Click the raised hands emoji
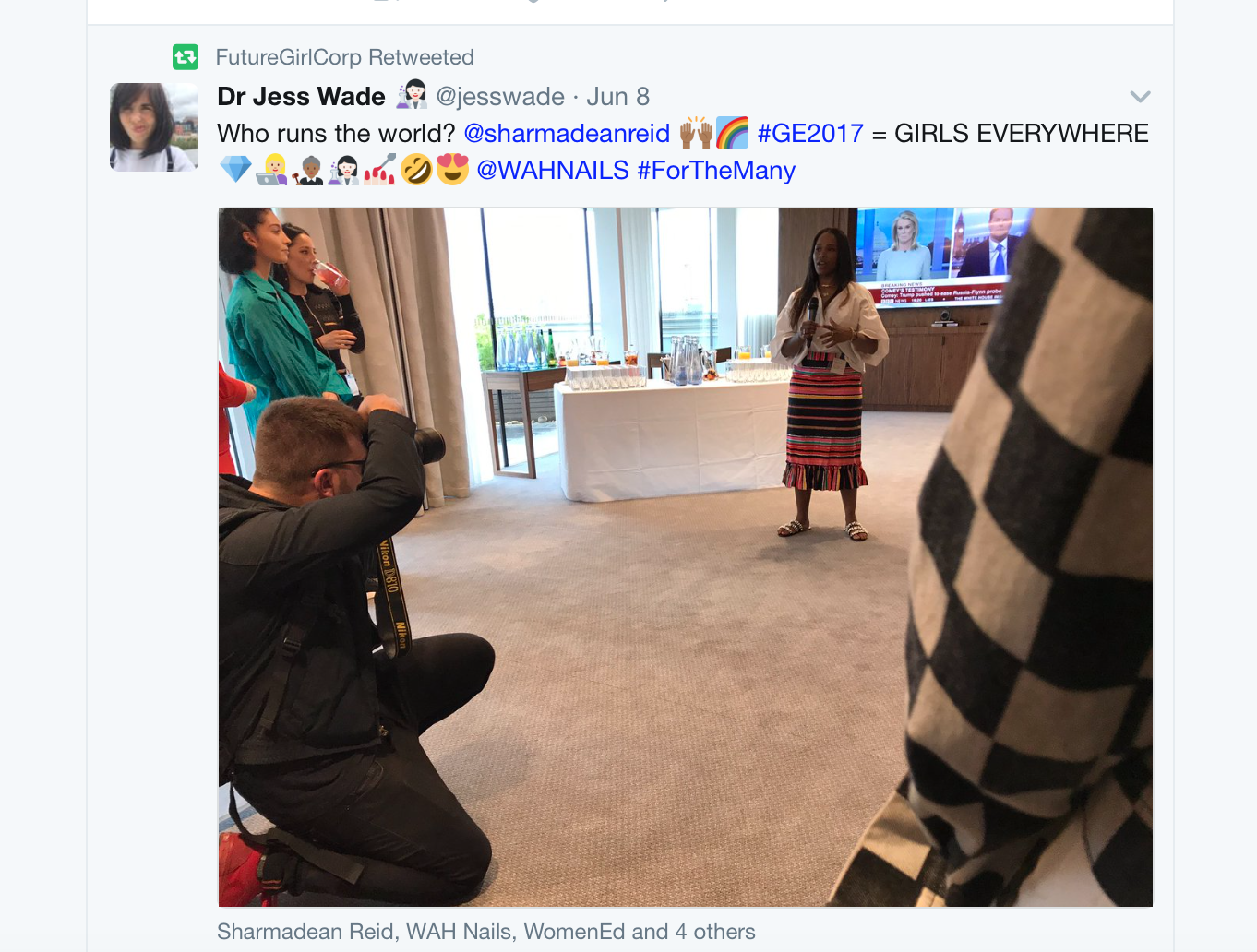Screen dimensions: 1257x952 pos(697,133)
